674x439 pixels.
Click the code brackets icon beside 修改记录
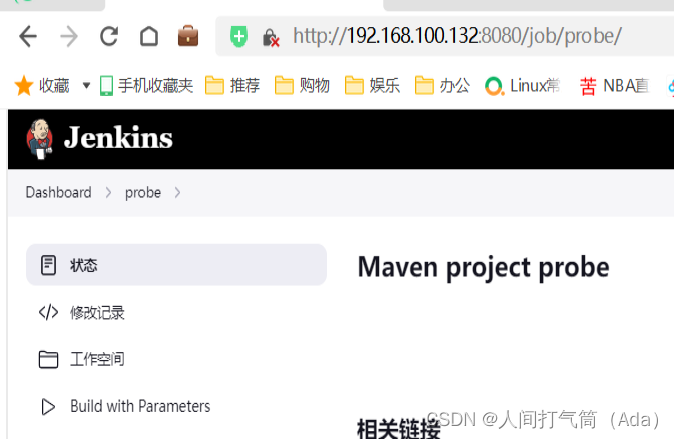(48, 312)
